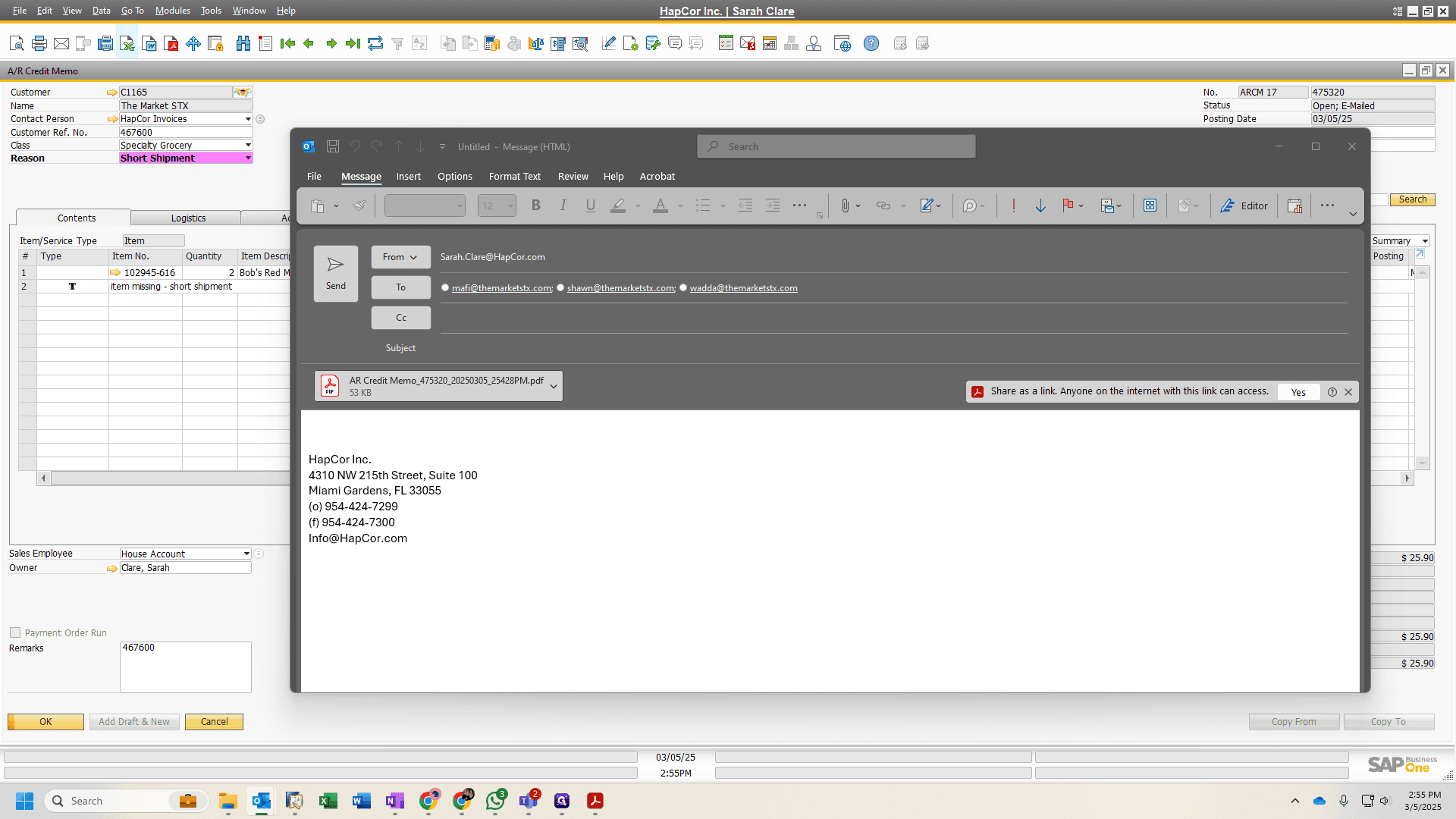Go to next record arrow in SAP toolbar
This screenshot has height=819, width=1456.
[331, 43]
